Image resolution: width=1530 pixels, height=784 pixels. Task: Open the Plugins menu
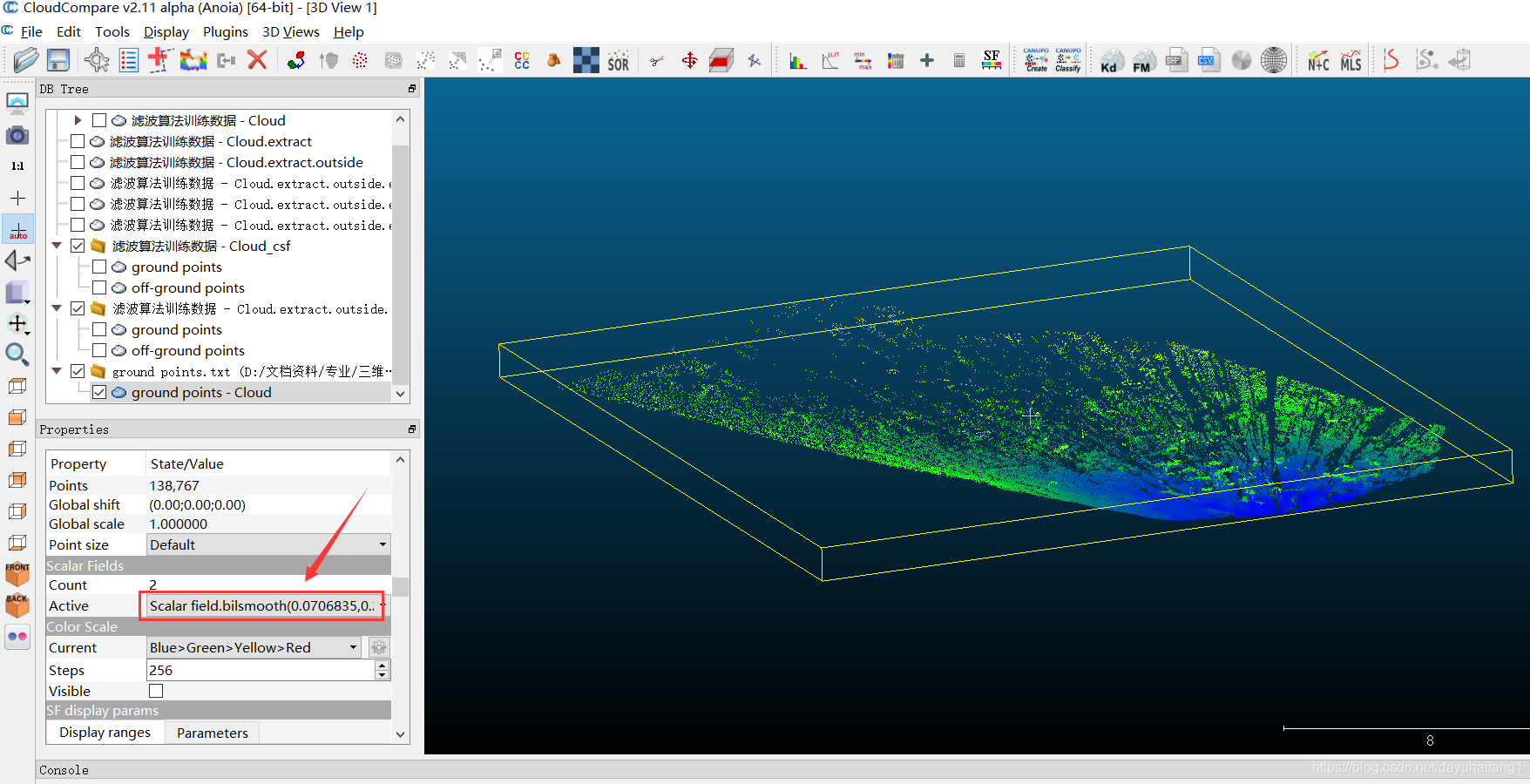(x=226, y=31)
